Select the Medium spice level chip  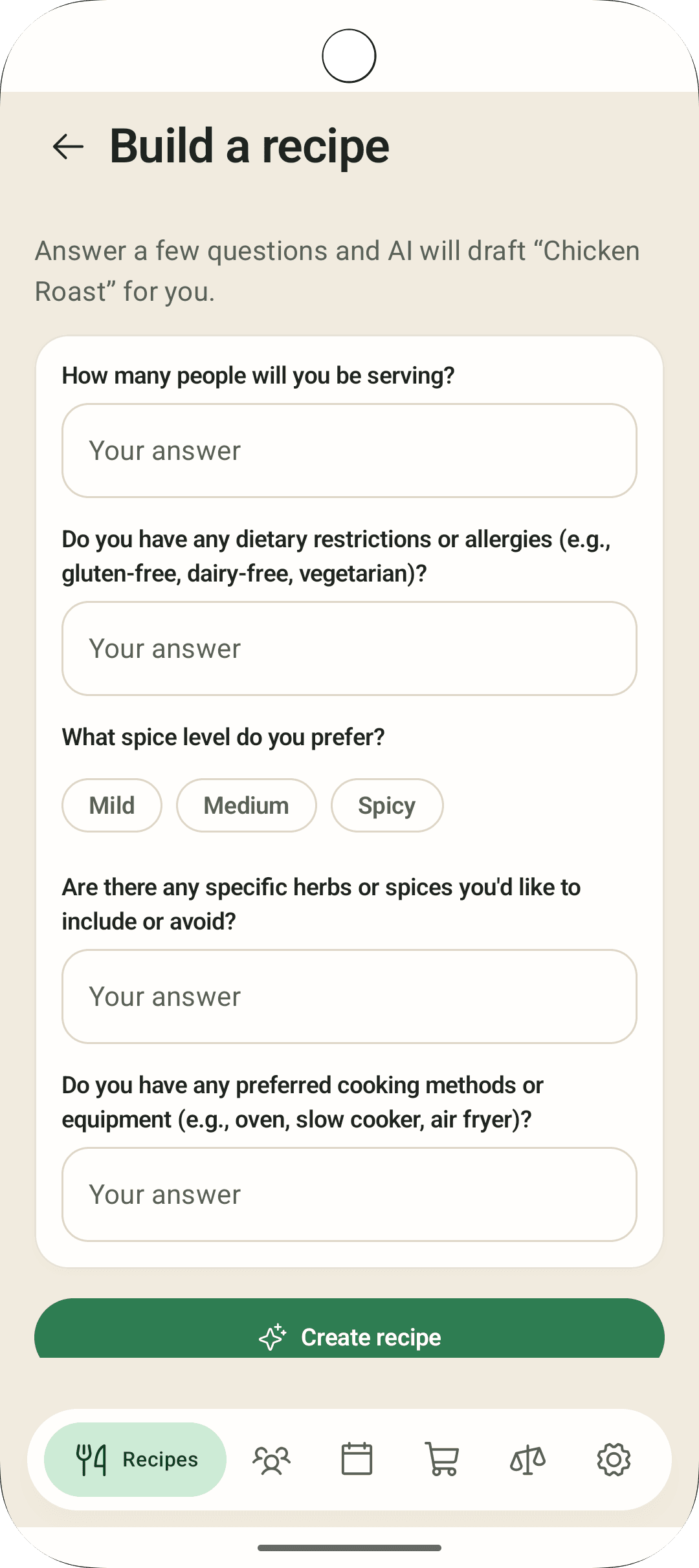(247, 805)
